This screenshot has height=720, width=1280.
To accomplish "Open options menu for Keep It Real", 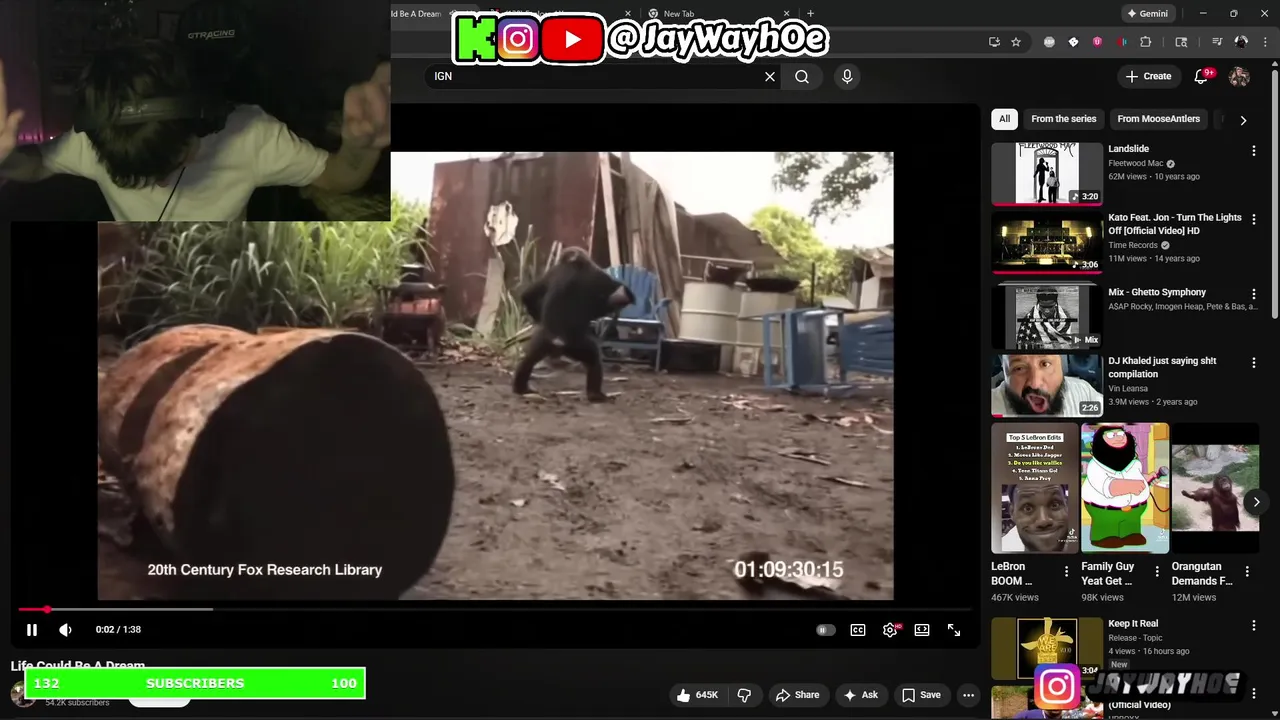I will [x=1253, y=625].
